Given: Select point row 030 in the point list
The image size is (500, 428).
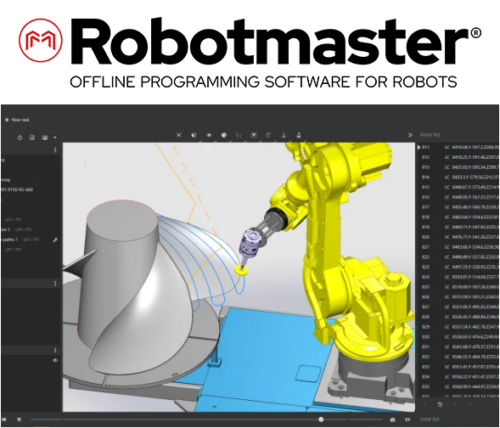Looking at the screenshot, I should tap(459, 337).
